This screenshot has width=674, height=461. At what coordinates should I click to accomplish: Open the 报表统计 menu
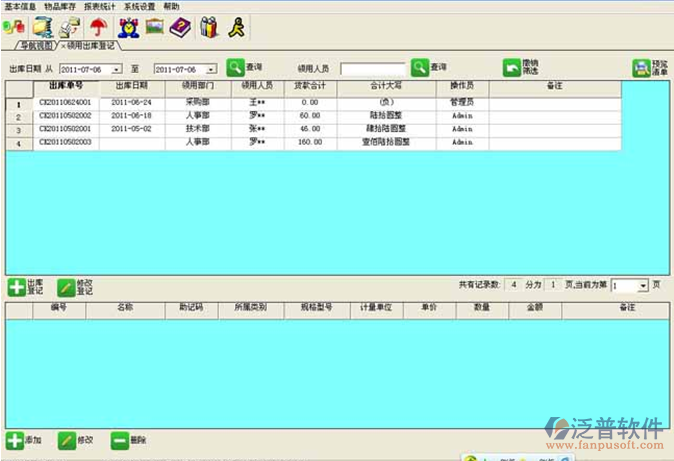click(100, 6)
